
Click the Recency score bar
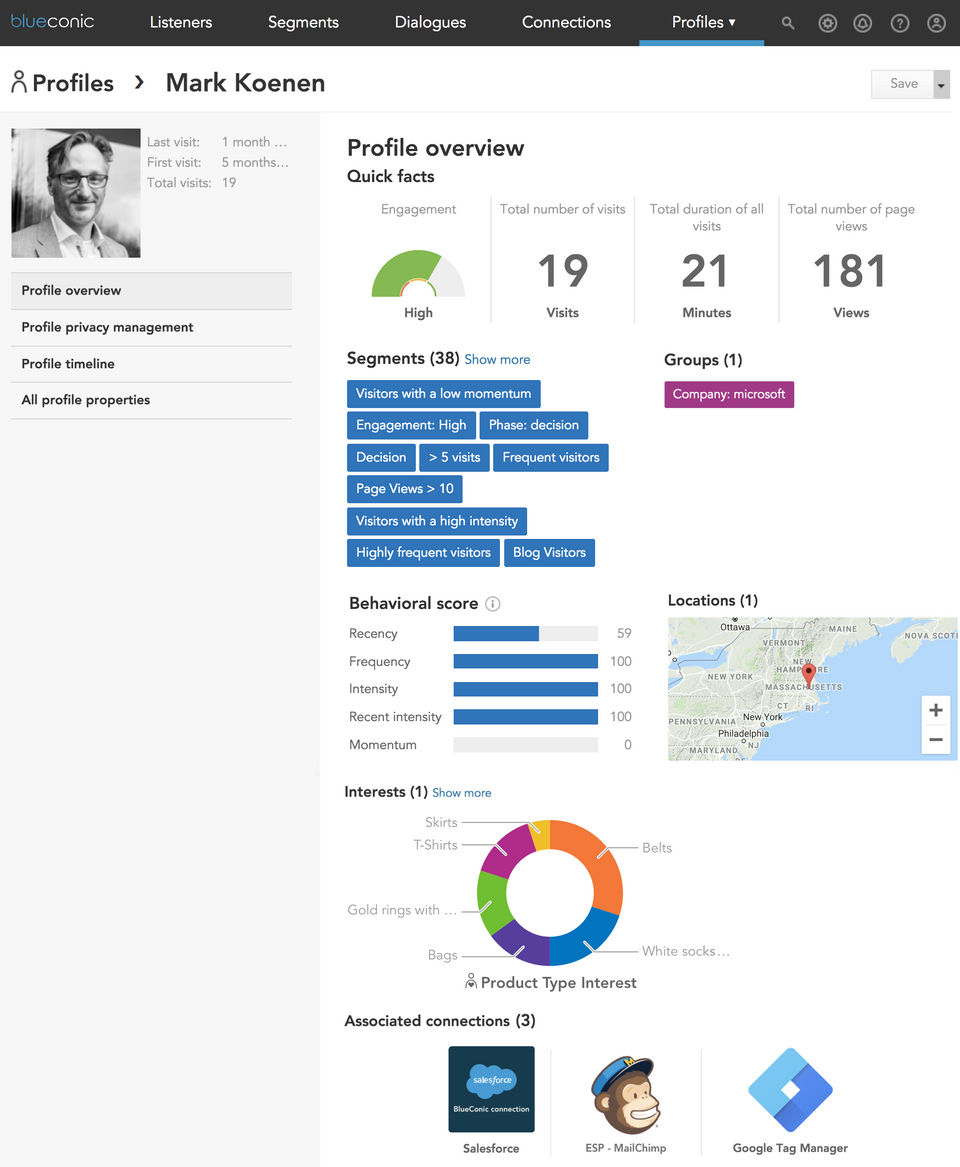525,633
